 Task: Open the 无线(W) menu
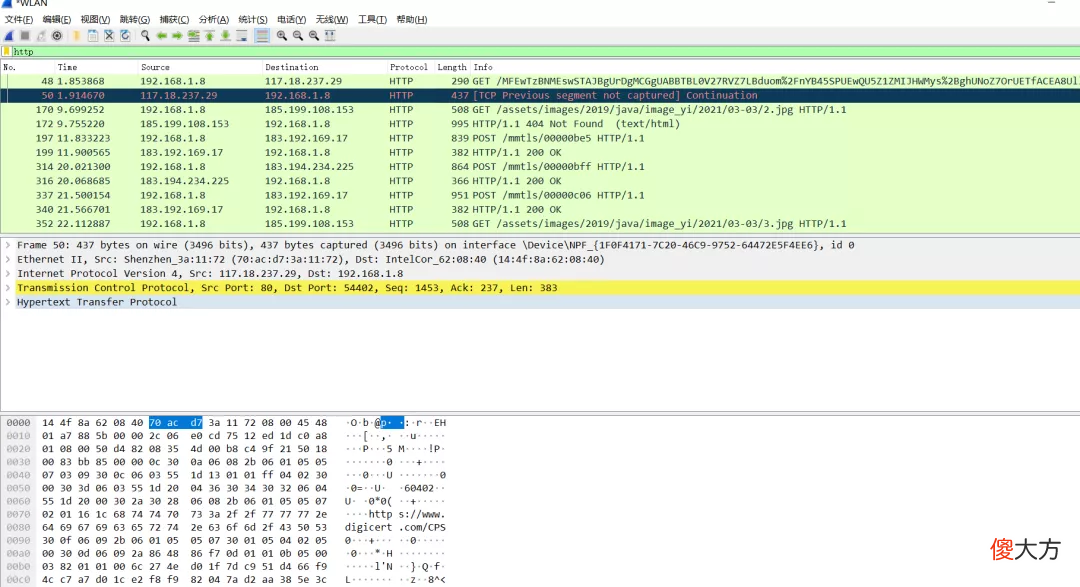[331, 19]
